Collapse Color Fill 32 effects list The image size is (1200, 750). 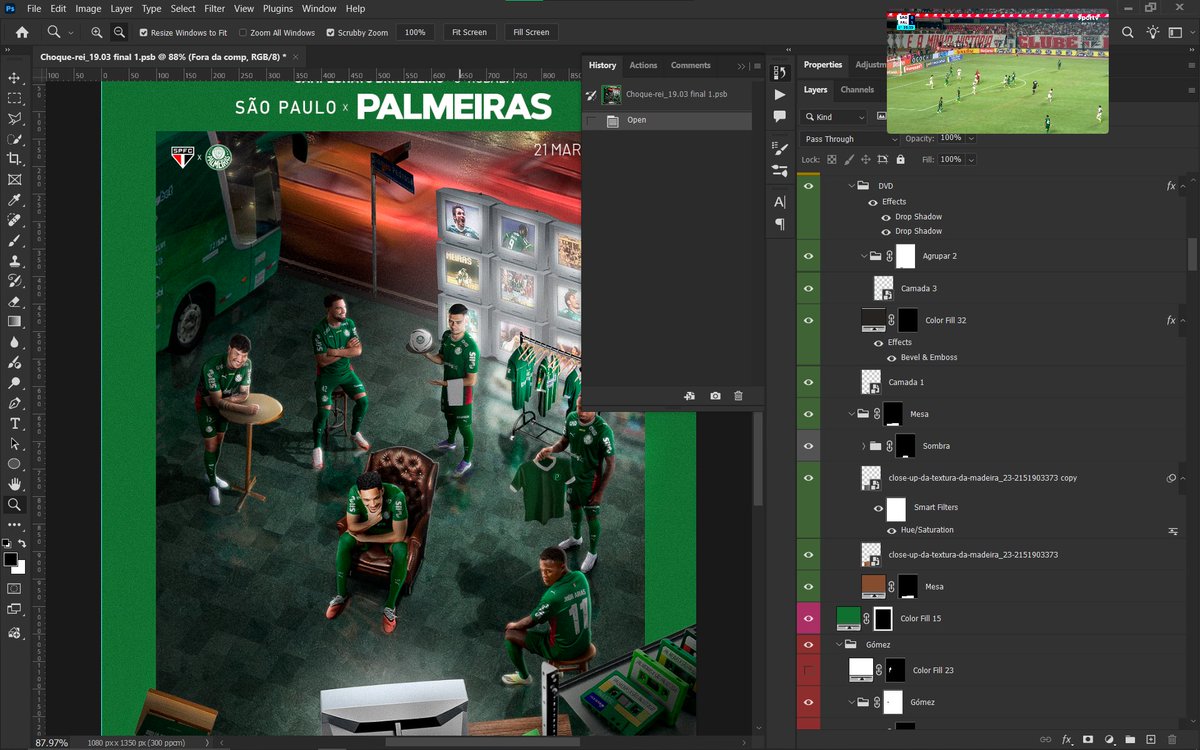pyautogui.click(x=1184, y=320)
